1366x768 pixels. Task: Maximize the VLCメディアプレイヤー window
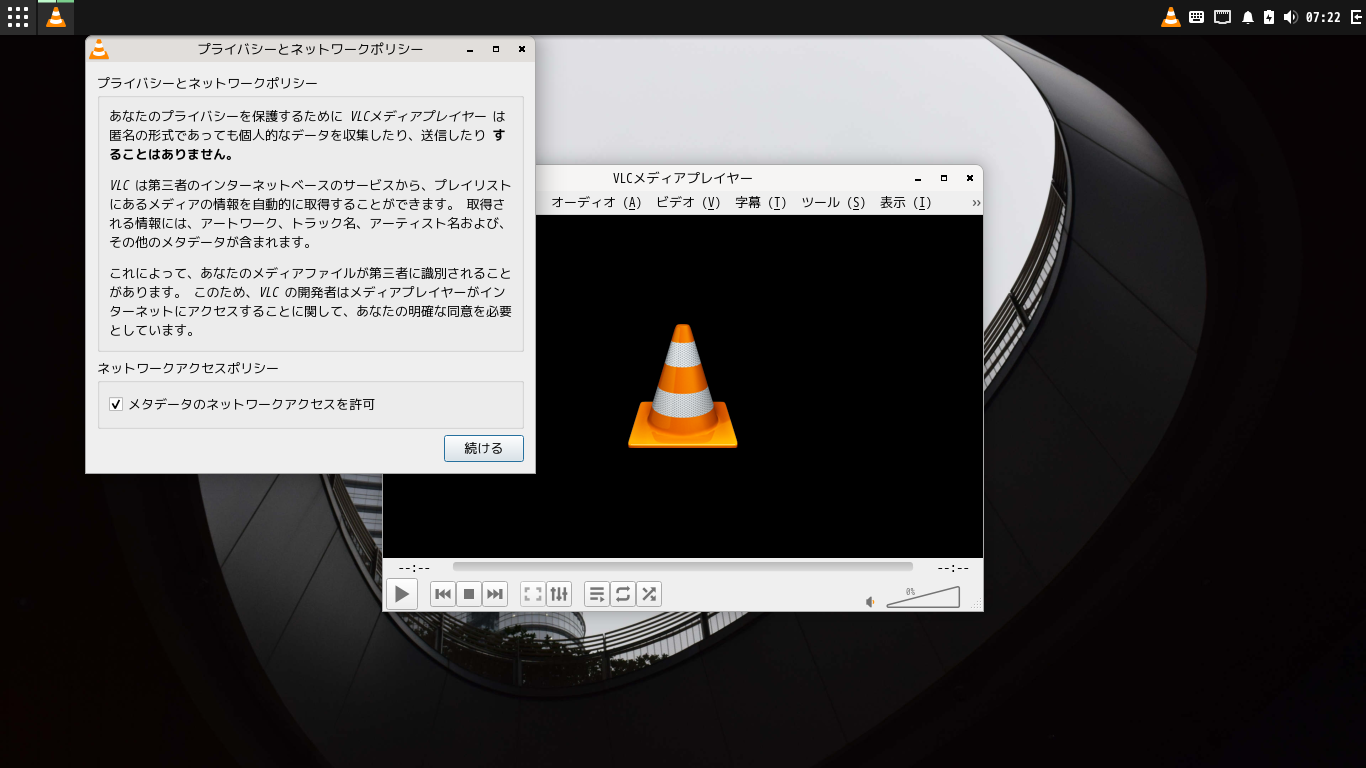click(x=944, y=178)
